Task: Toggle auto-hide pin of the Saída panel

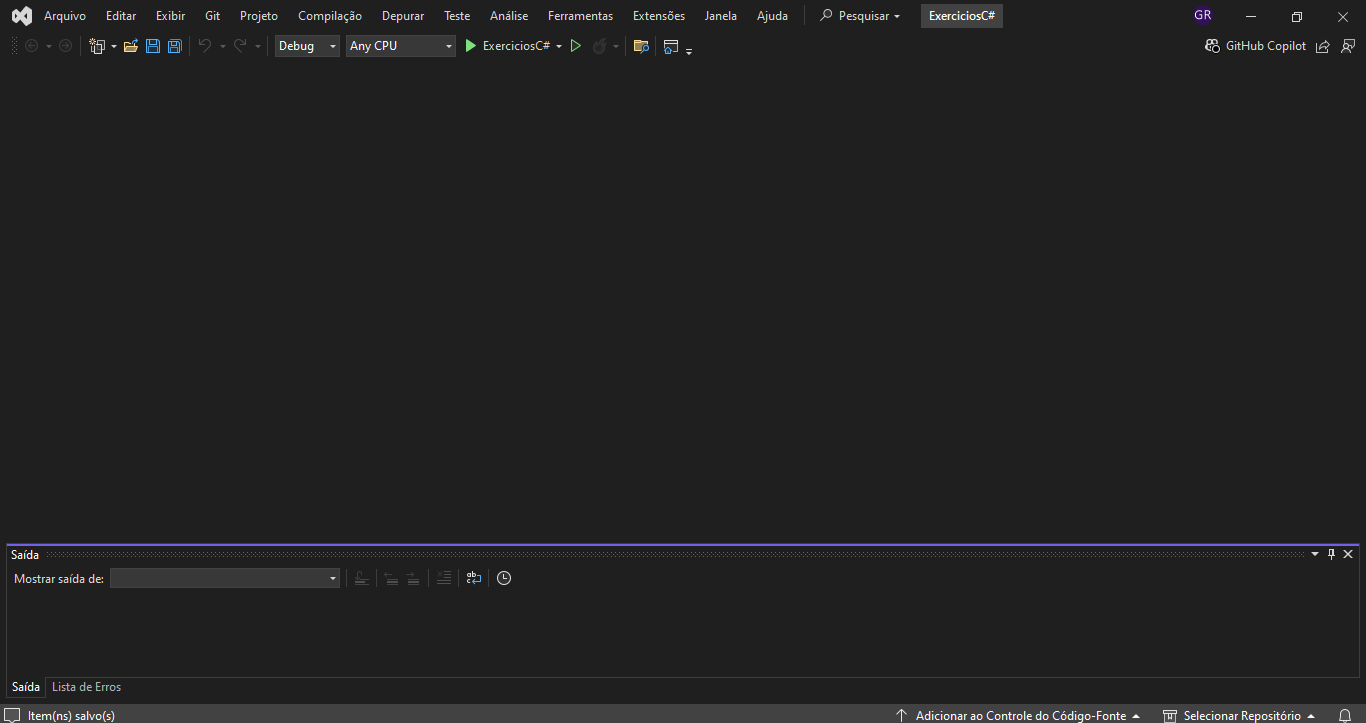Action: [x=1331, y=554]
